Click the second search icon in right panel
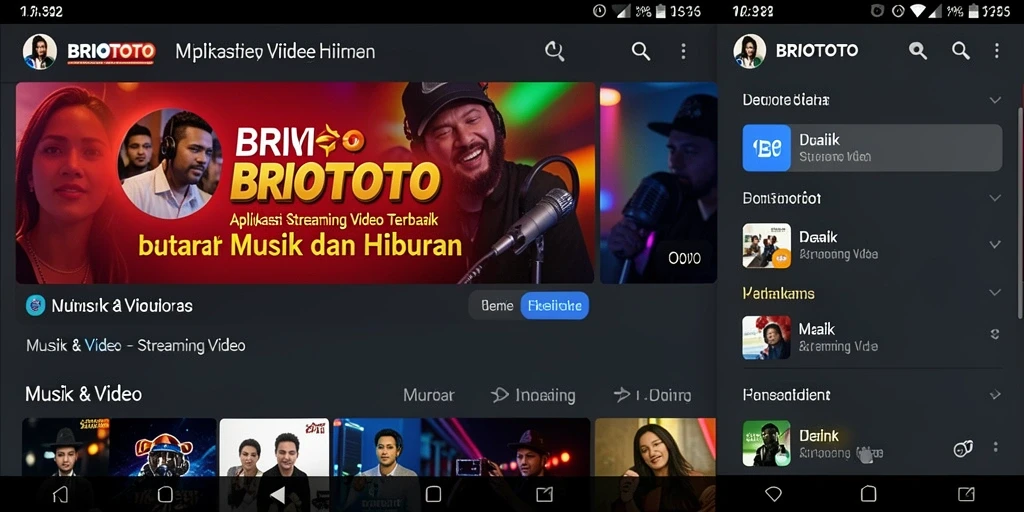Image resolution: width=1024 pixels, height=512 pixels. tap(960, 51)
